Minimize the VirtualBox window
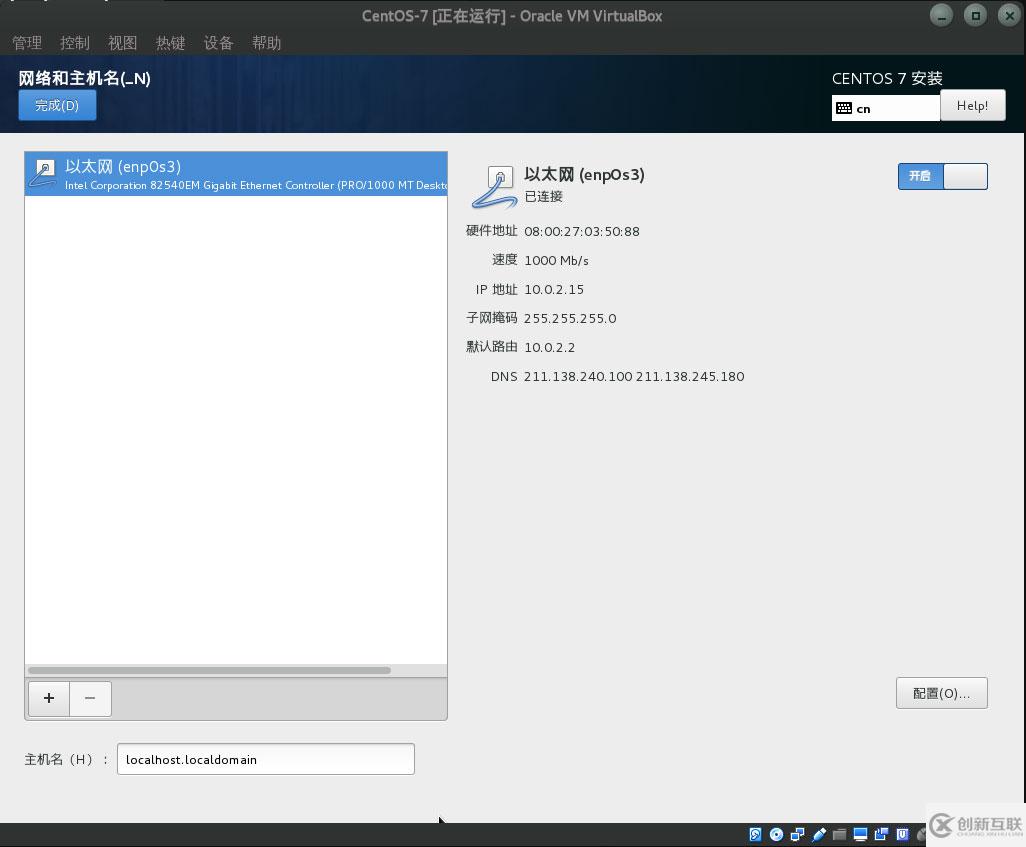1026x847 pixels. tap(942, 16)
